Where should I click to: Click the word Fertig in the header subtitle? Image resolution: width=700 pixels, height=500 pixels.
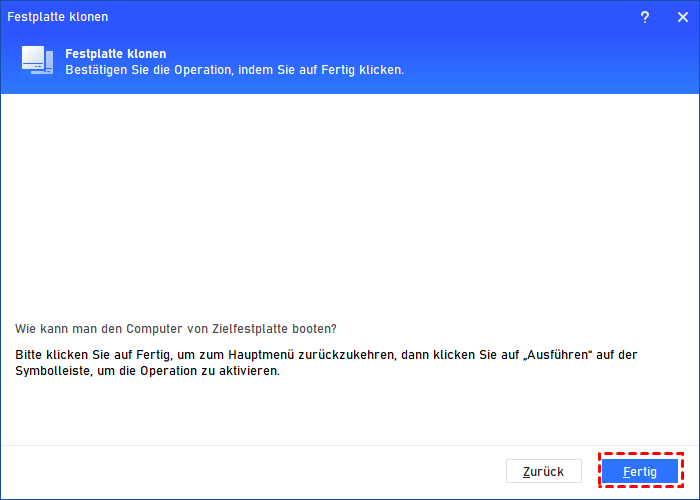pos(335,70)
